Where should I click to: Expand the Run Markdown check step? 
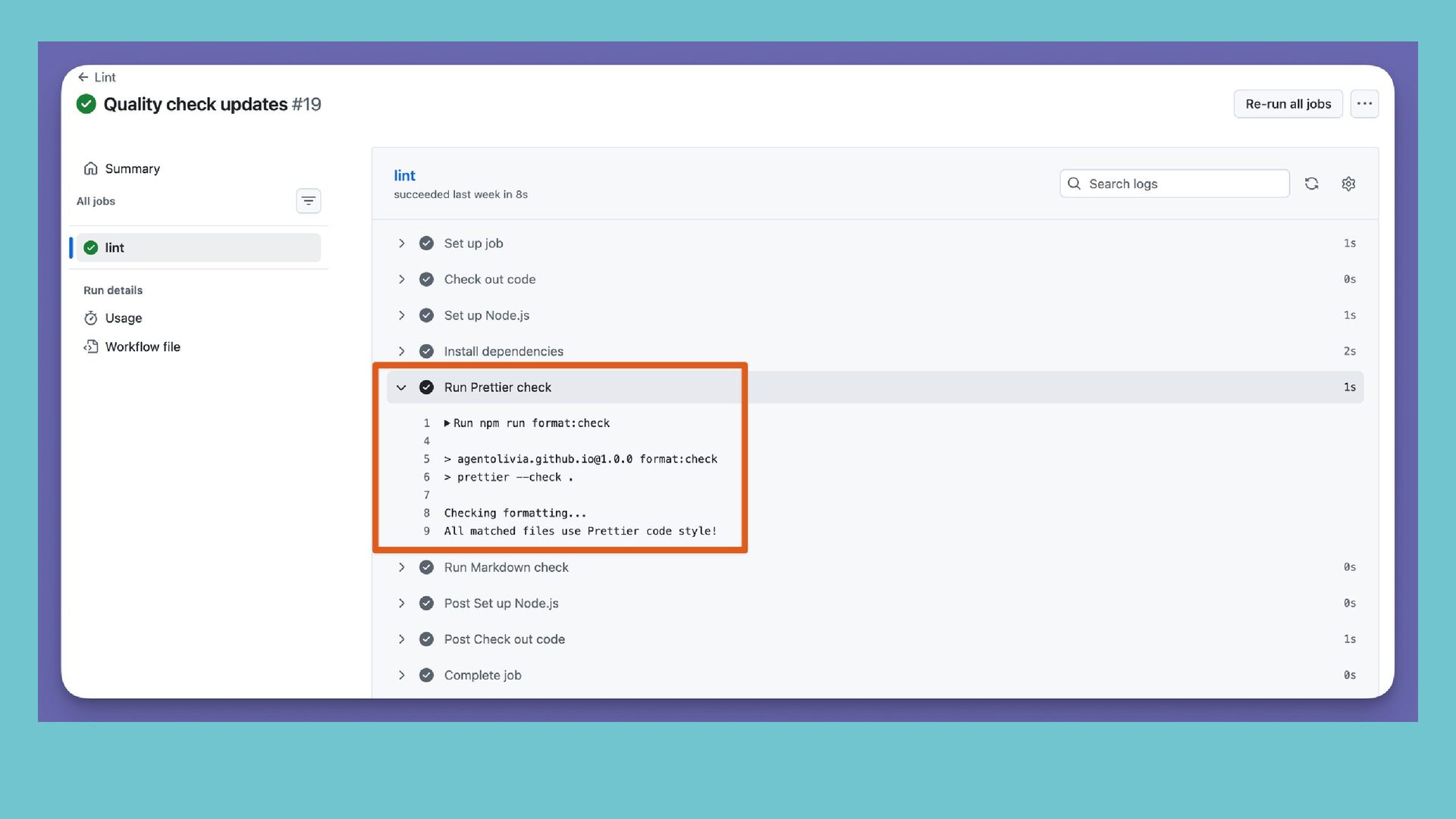(401, 567)
